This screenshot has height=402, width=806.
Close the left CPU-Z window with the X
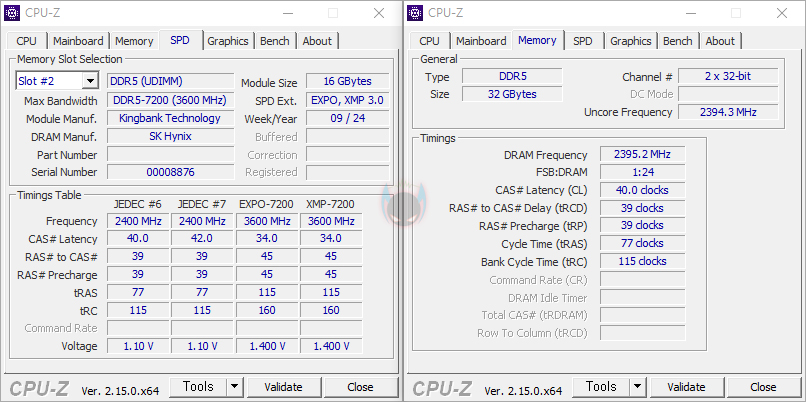pos(379,13)
